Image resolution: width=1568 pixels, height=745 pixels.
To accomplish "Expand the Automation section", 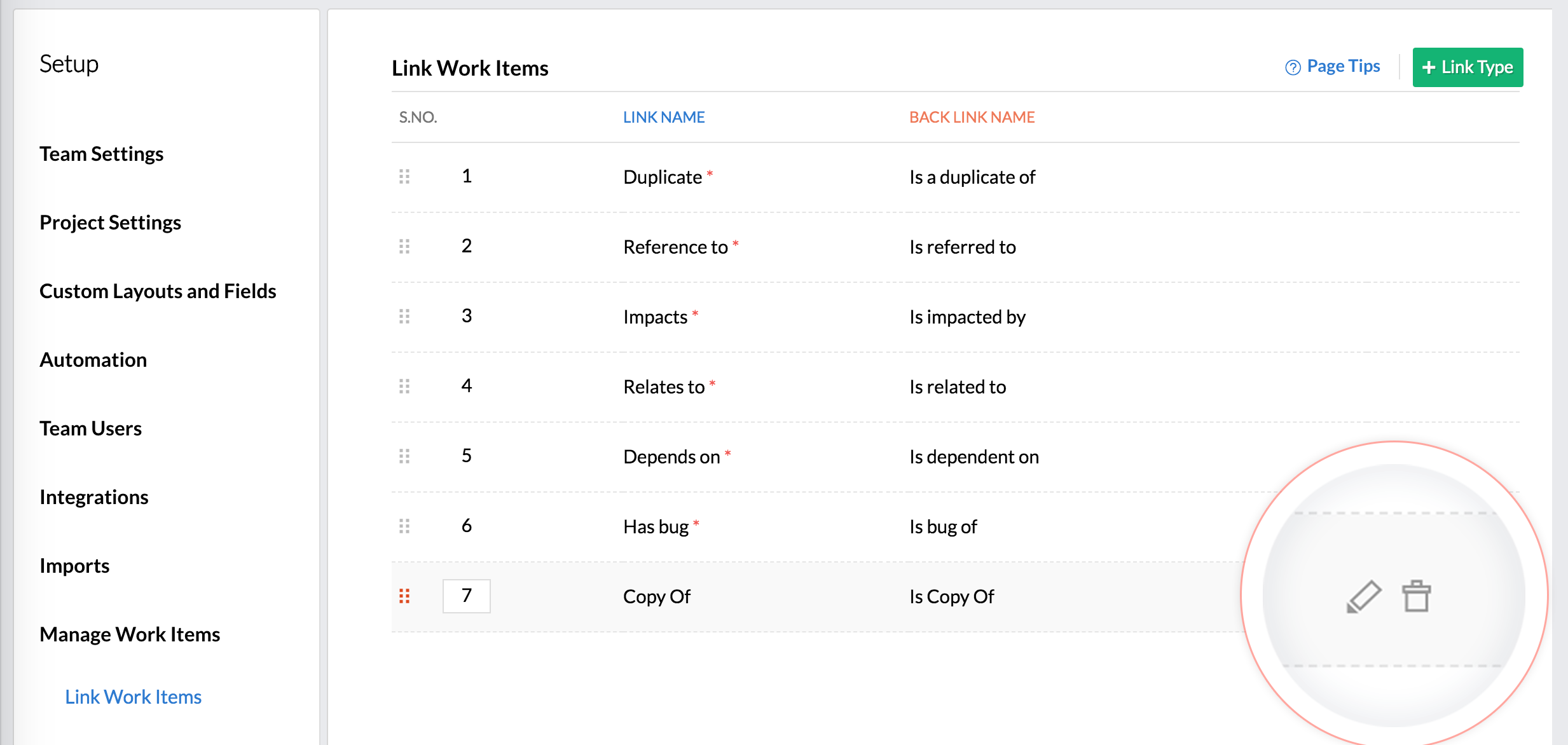I will 93,360.
